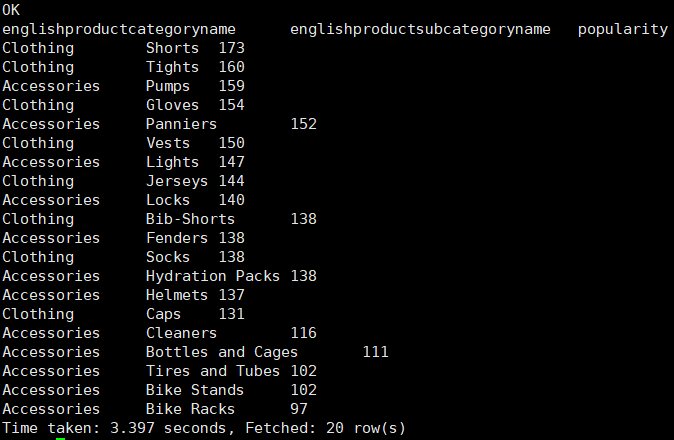
Task: Click the value 173 for Shorts
Action: click(232, 48)
